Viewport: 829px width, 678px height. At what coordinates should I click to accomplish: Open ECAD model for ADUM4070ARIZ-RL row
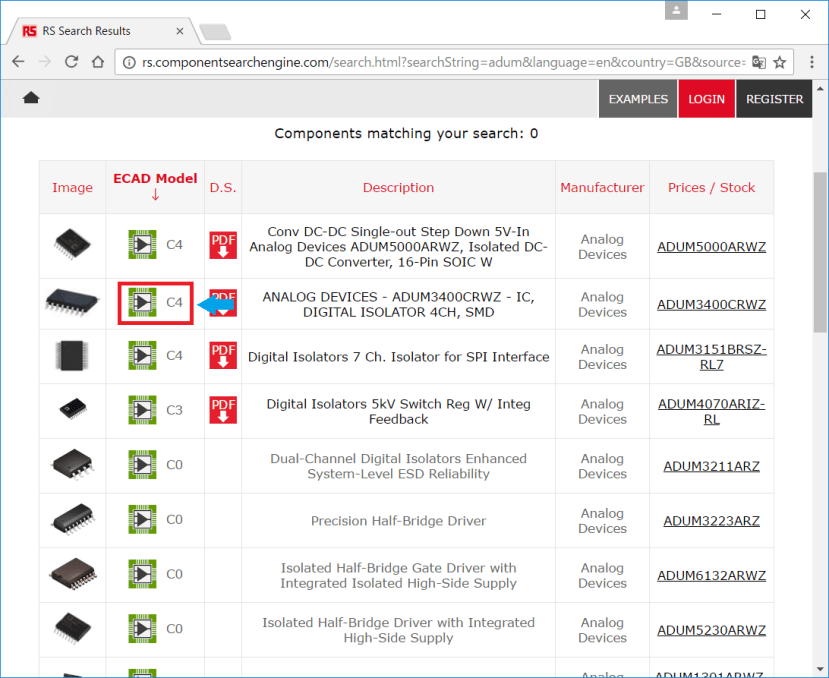tap(142, 410)
